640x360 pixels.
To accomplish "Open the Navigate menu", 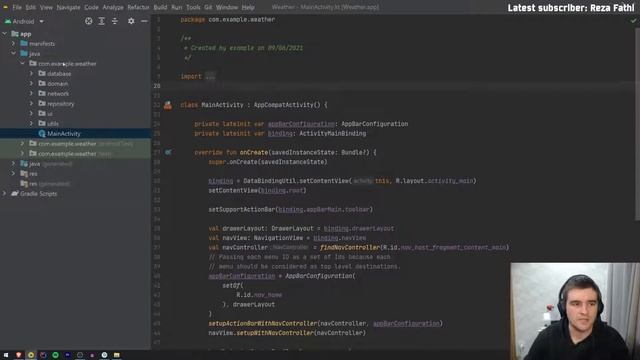I will coord(68,7).
